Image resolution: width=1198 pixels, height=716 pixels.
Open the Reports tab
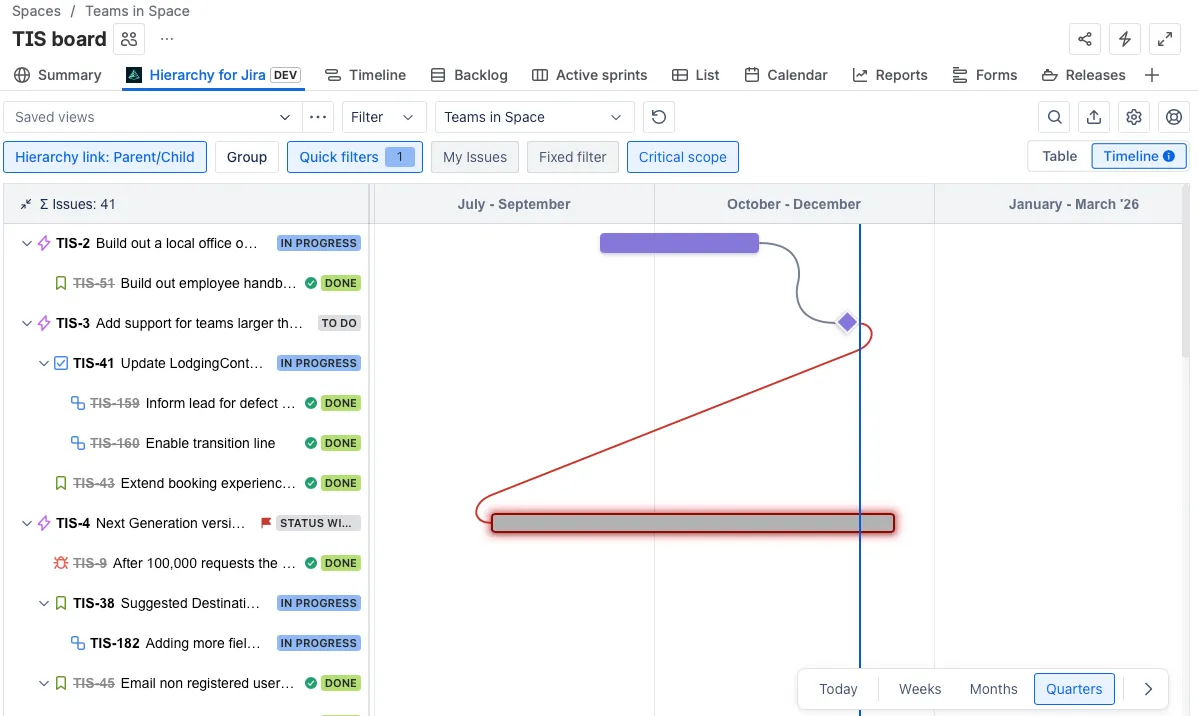(890, 75)
